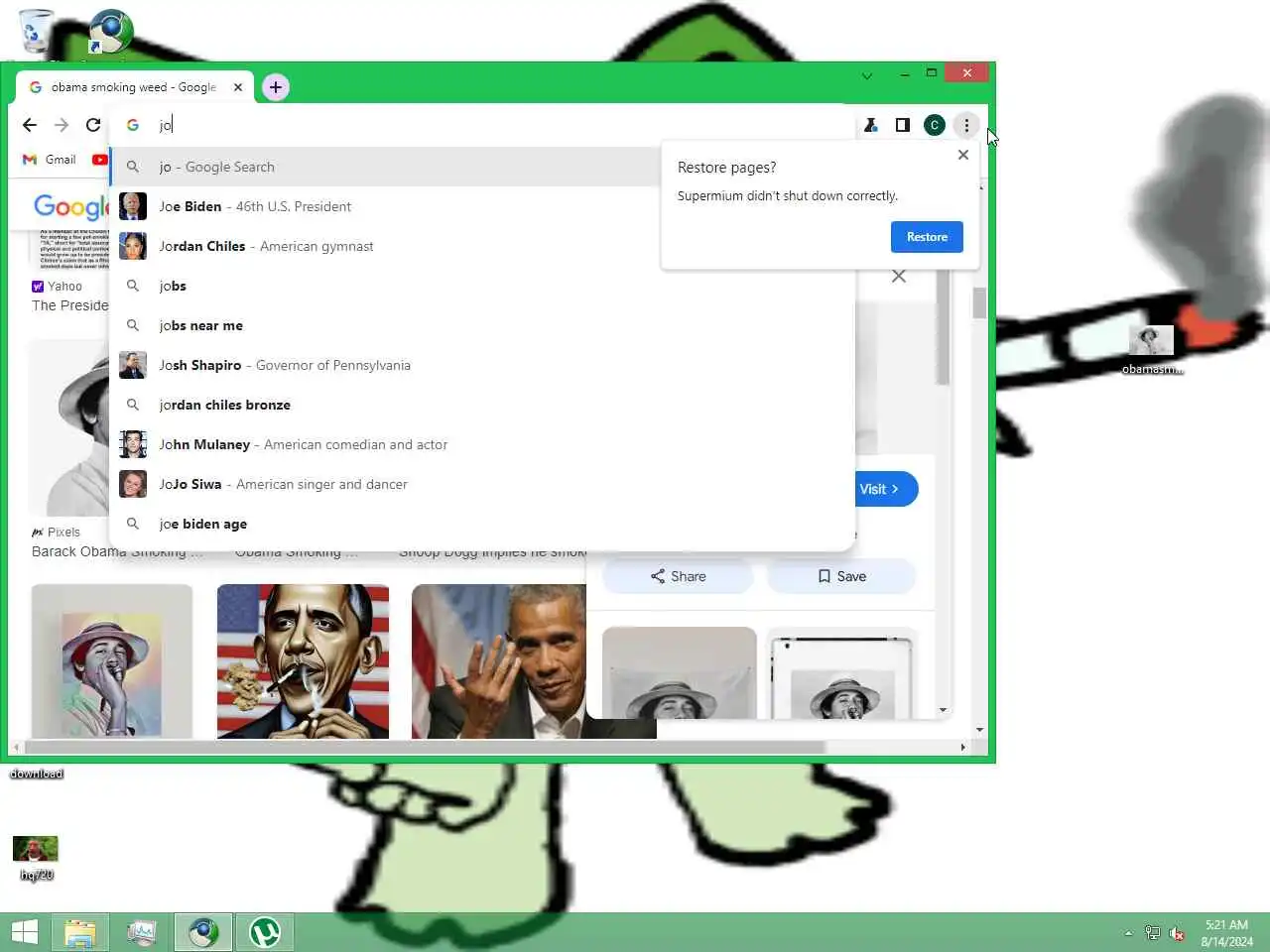Viewport: 1270px width, 952px height.
Task: Open the profile avatar 'C' menu
Action: tap(935, 125)
